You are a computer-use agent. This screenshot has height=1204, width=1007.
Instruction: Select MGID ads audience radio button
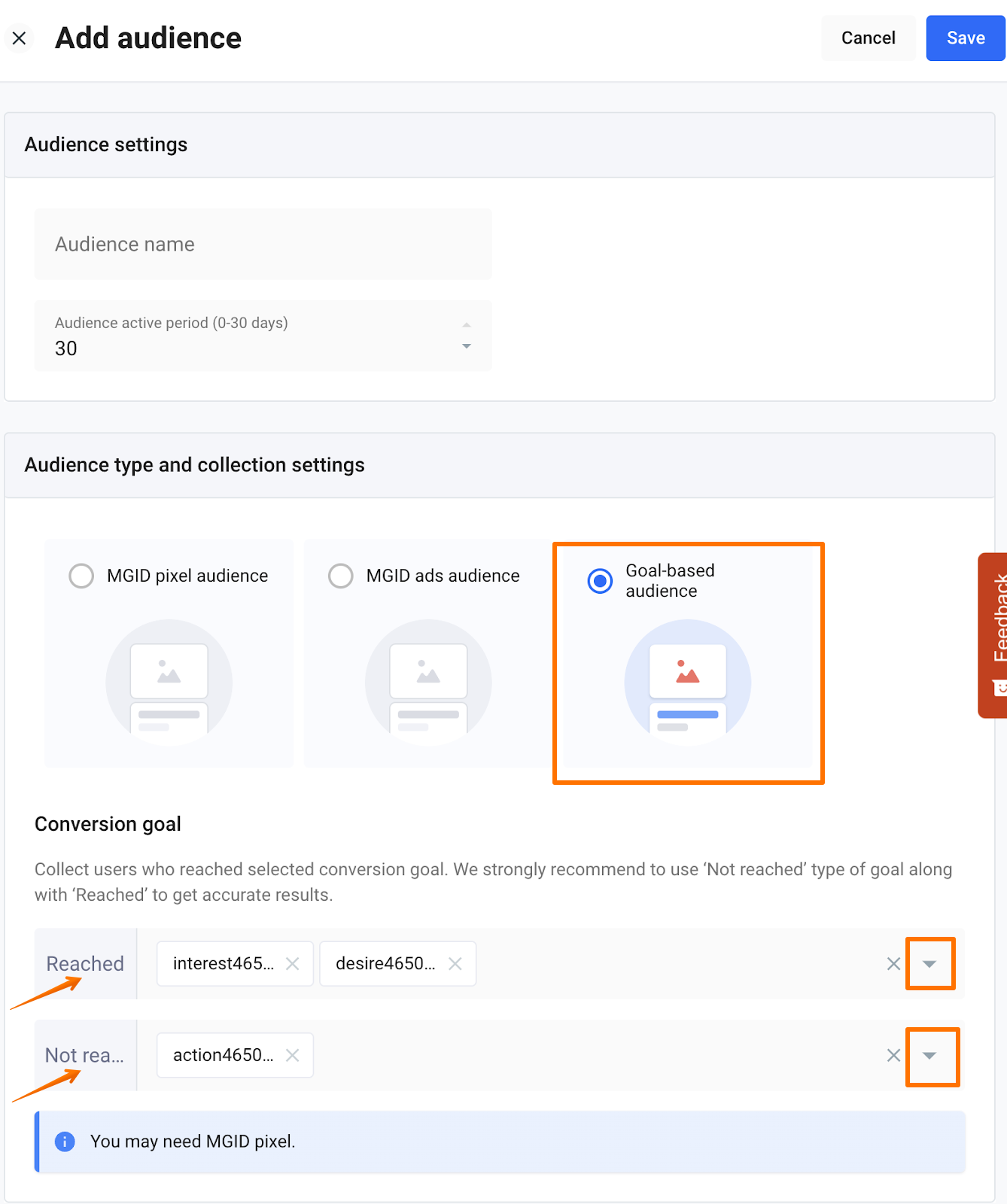(x=341, y=576)
